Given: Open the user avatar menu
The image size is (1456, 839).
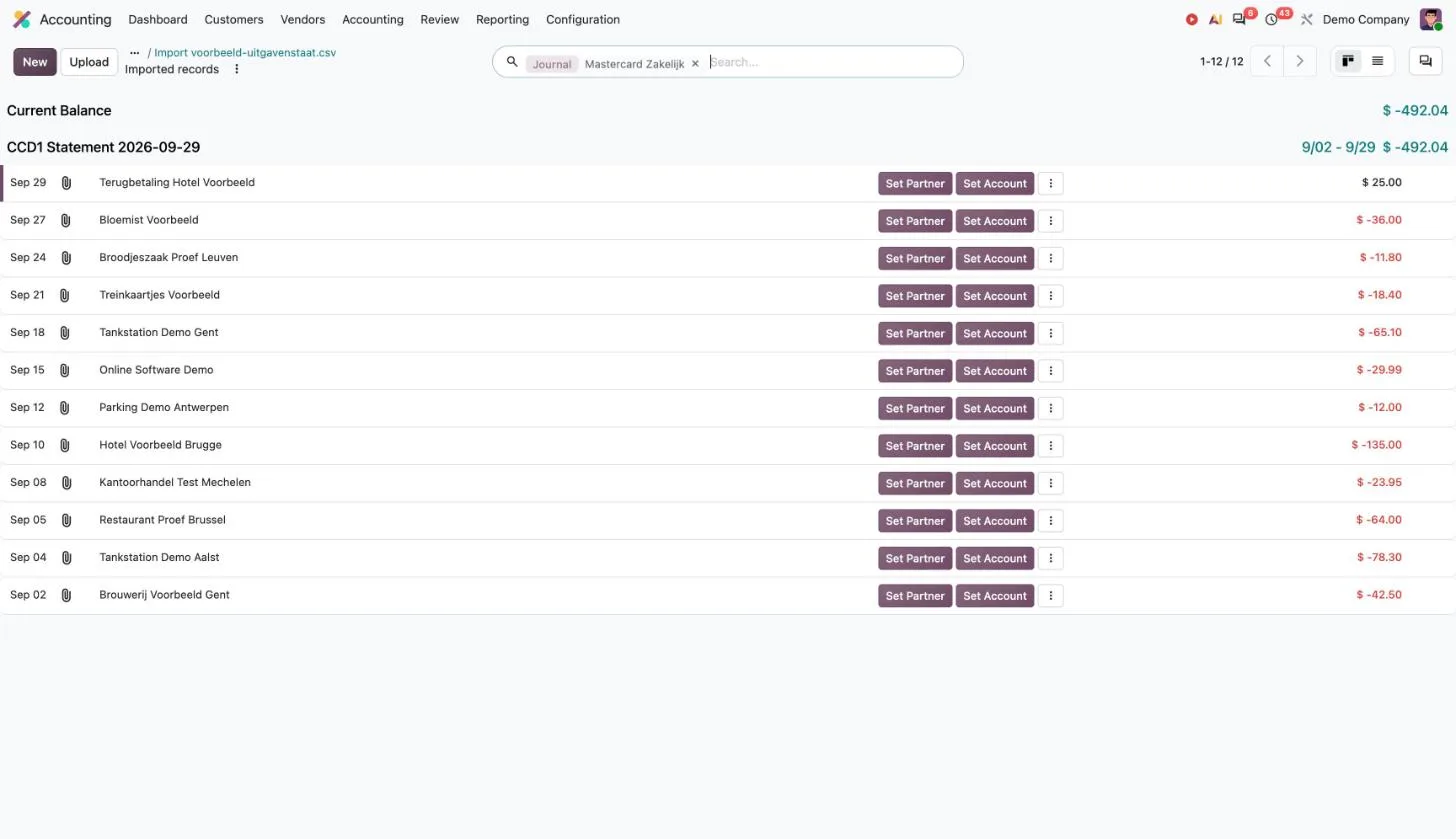Looking at the screenshot, I should pos(1431,19).
